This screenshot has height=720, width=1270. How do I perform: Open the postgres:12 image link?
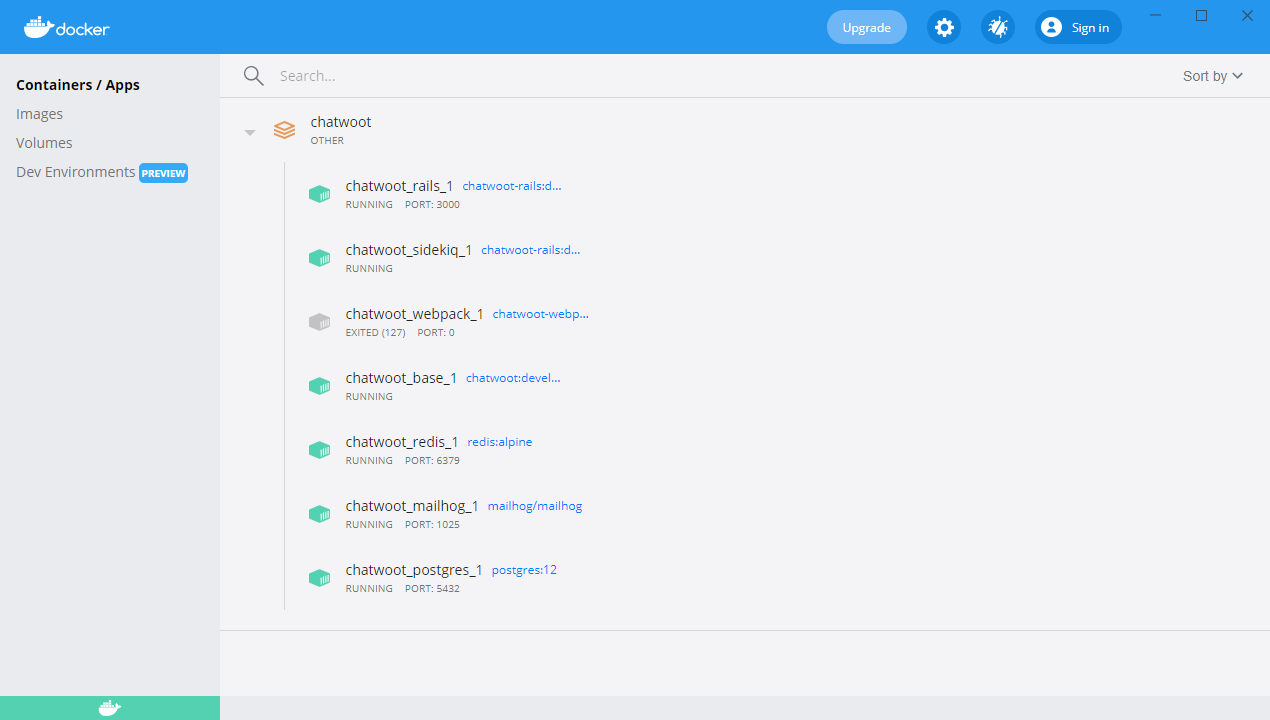[524, 569]
